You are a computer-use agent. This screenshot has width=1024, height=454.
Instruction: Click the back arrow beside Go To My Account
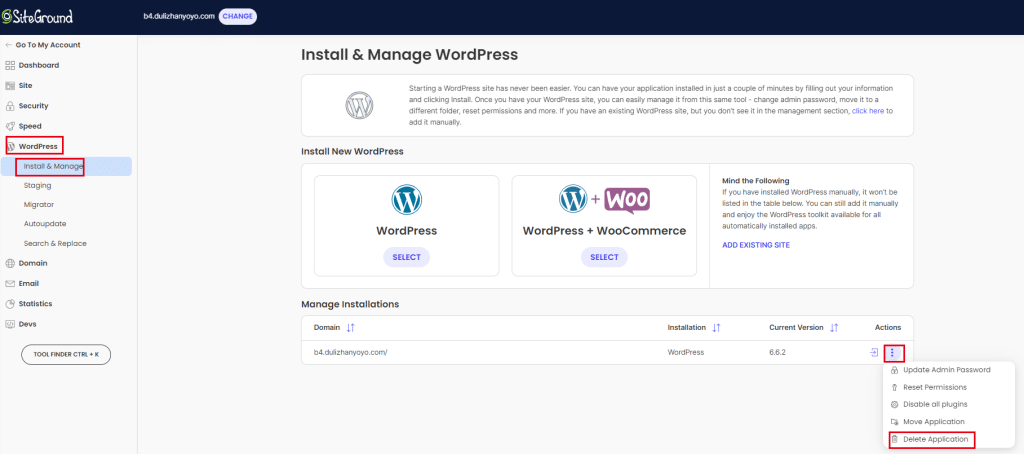click(x=8, y=45)
